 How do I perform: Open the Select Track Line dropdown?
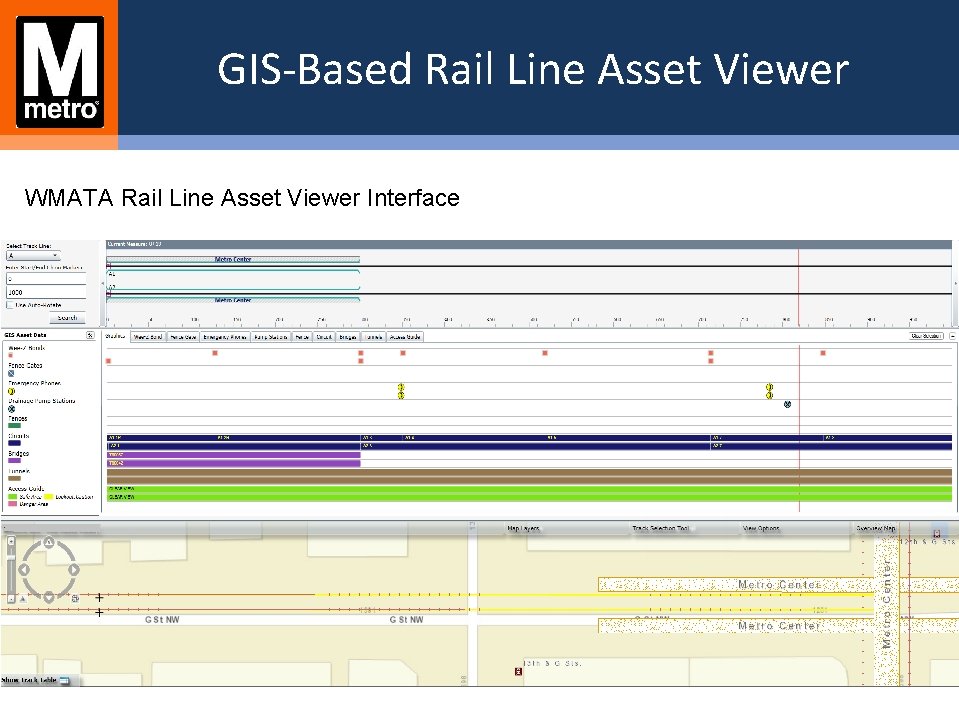pyautogui.click(x=33, y=256)
